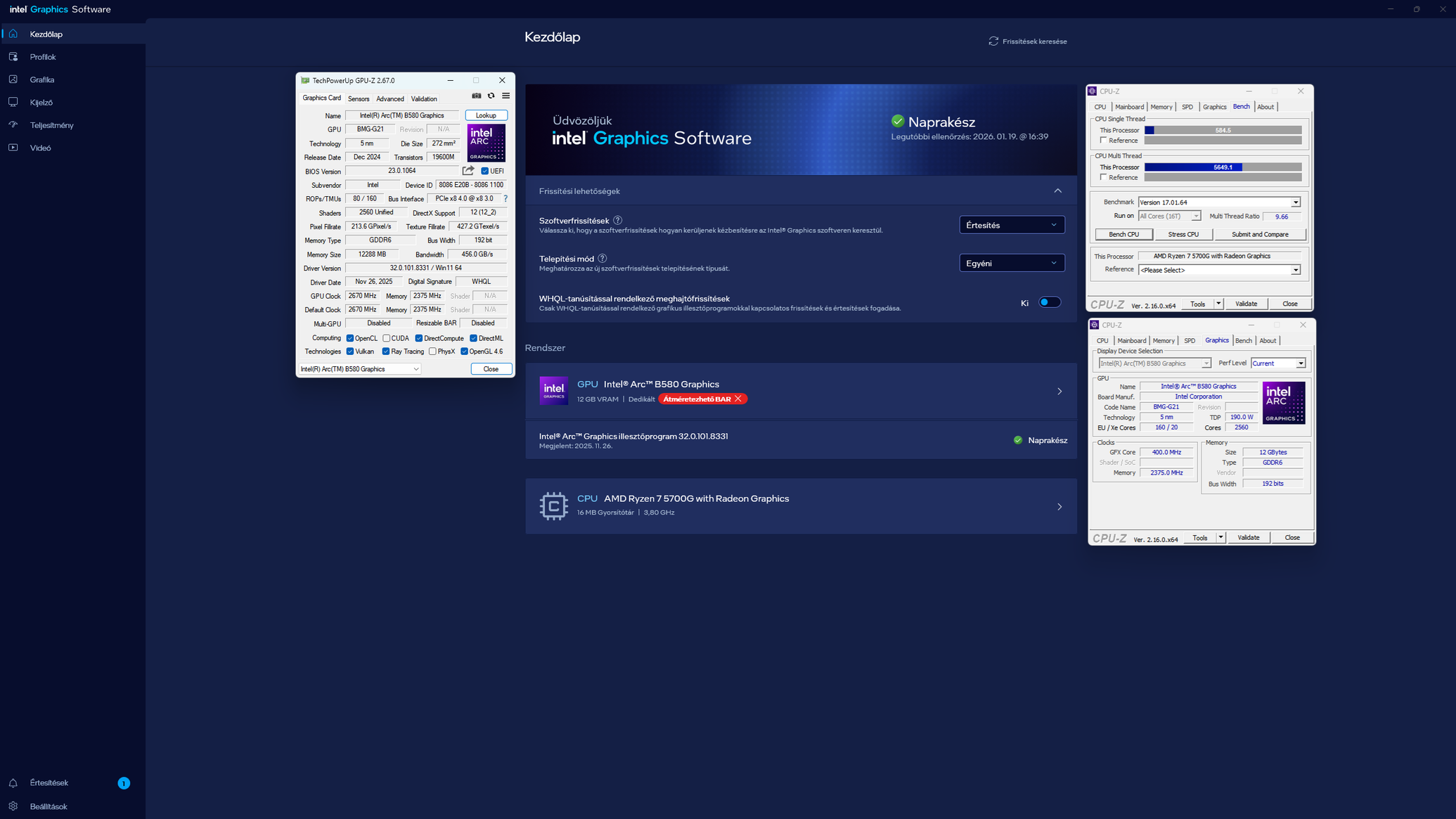
Task: Check the CPU Single Thread Reference checkbox
Action: click(x=1103, y=141)
